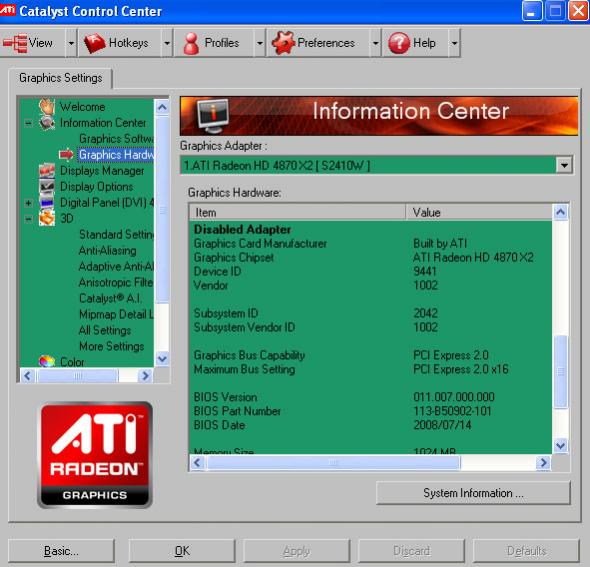Viewport: 590px width, 567px height.
Task: Click the Display Options icon
Action: pos(47,186)
